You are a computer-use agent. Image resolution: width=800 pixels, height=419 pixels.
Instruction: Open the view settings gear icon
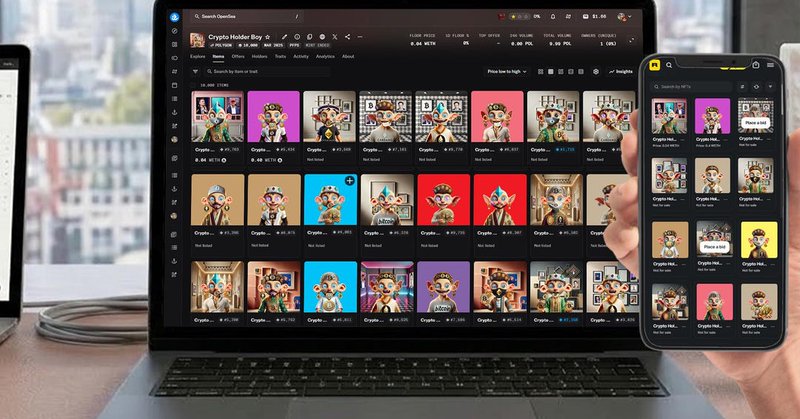point(595,71)
